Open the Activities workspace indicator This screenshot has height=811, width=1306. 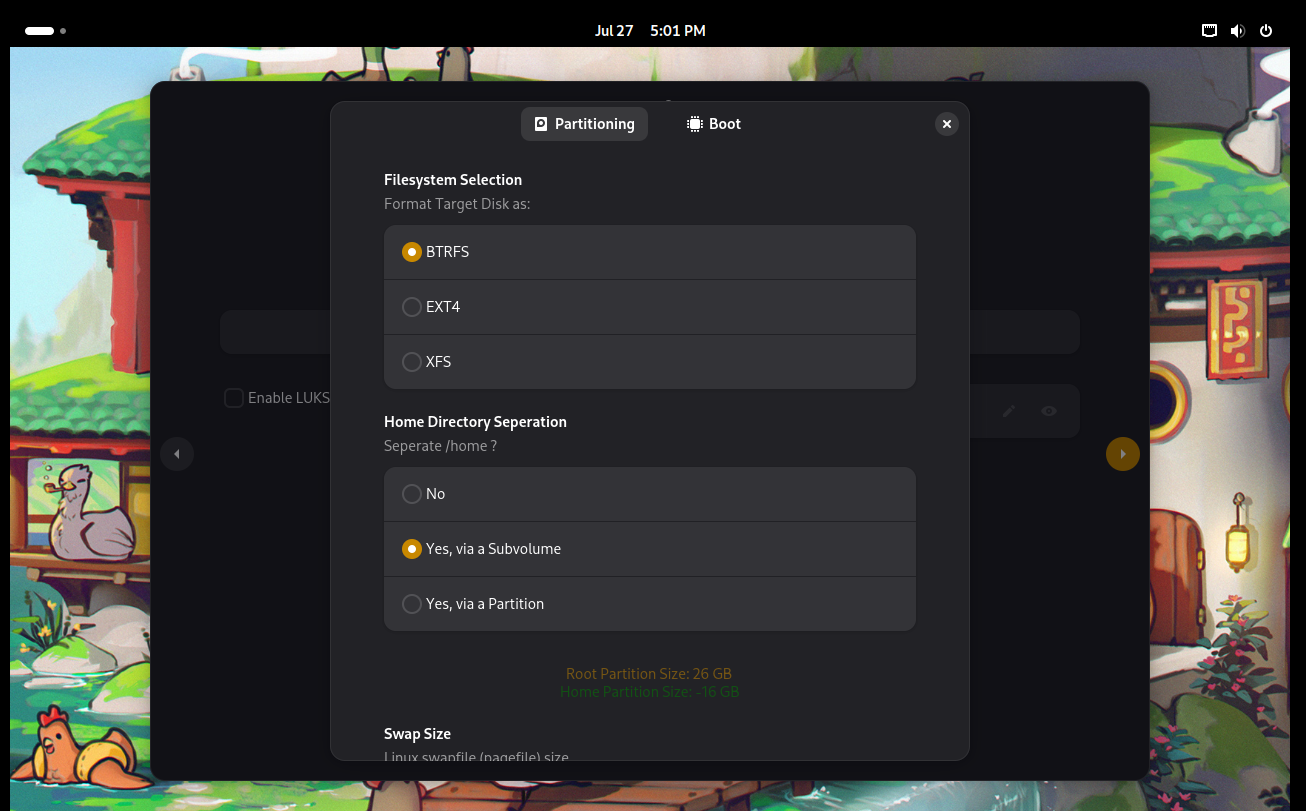click(x=45, y=31)
